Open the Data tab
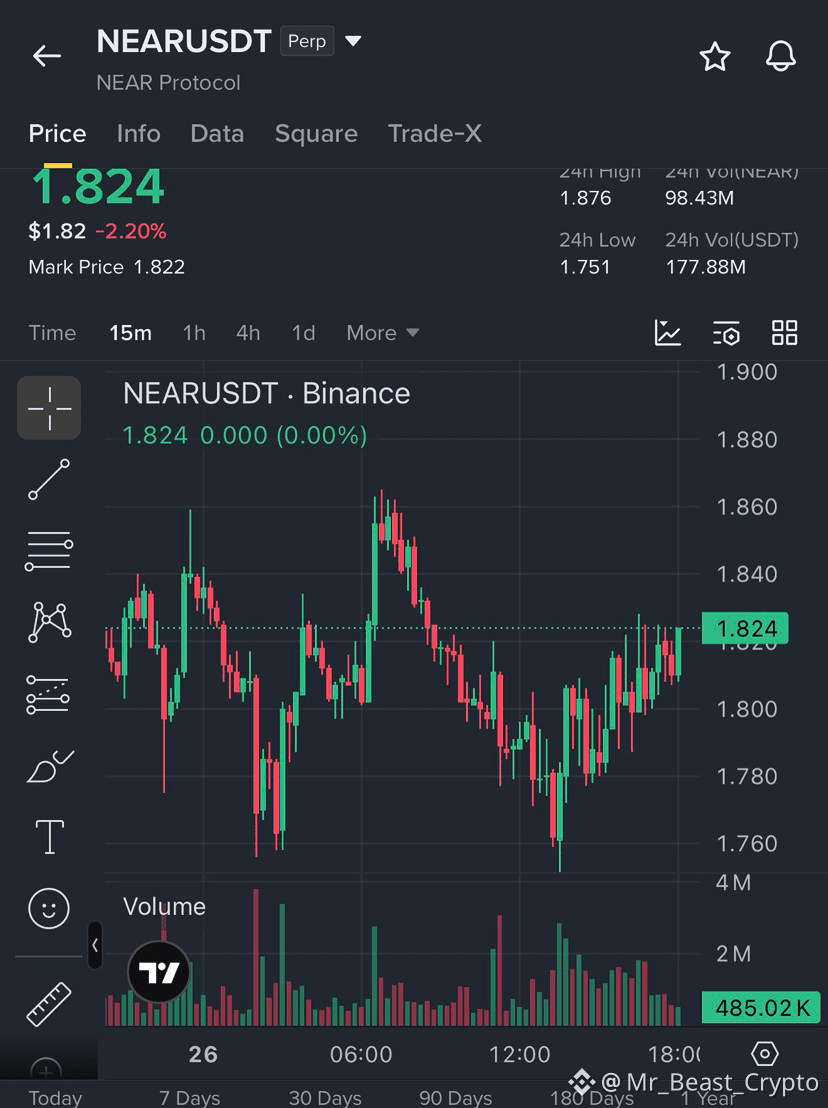This screenshot has height=1108, width=828. point(217,134)
